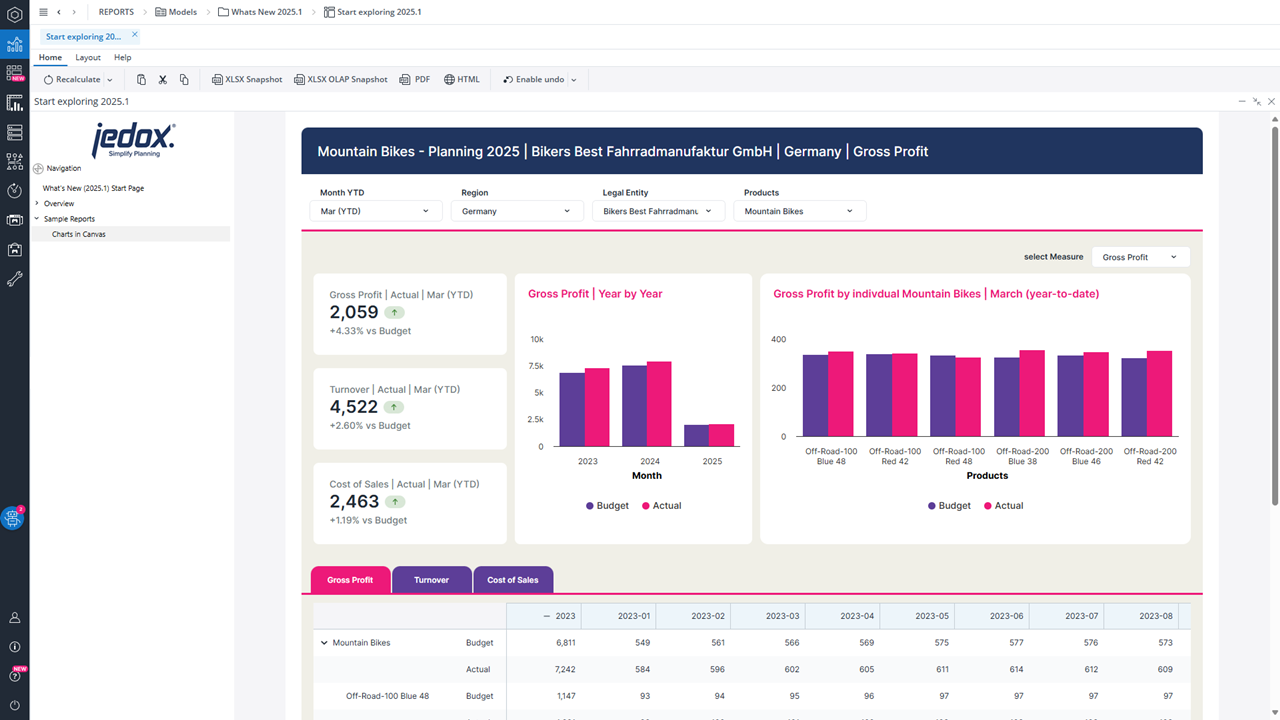The height and width of the screenshot is (720, 1280).
Task: Open the select Measure dropdown
Action: 1140,257
